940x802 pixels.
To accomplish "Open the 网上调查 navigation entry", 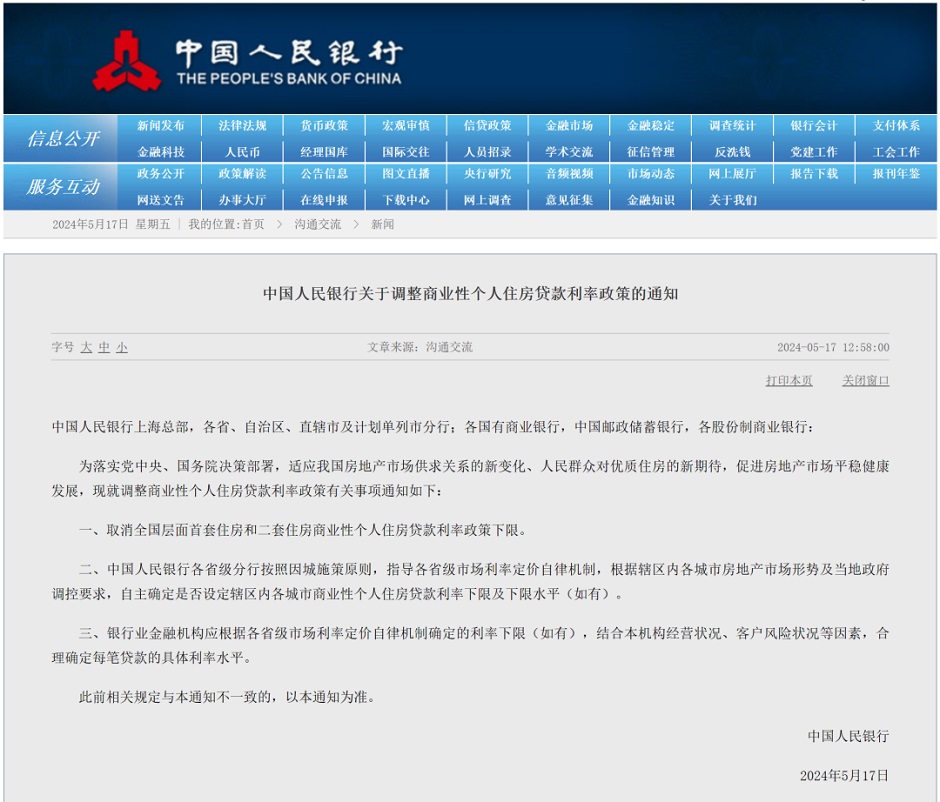I will pos(487,198).
